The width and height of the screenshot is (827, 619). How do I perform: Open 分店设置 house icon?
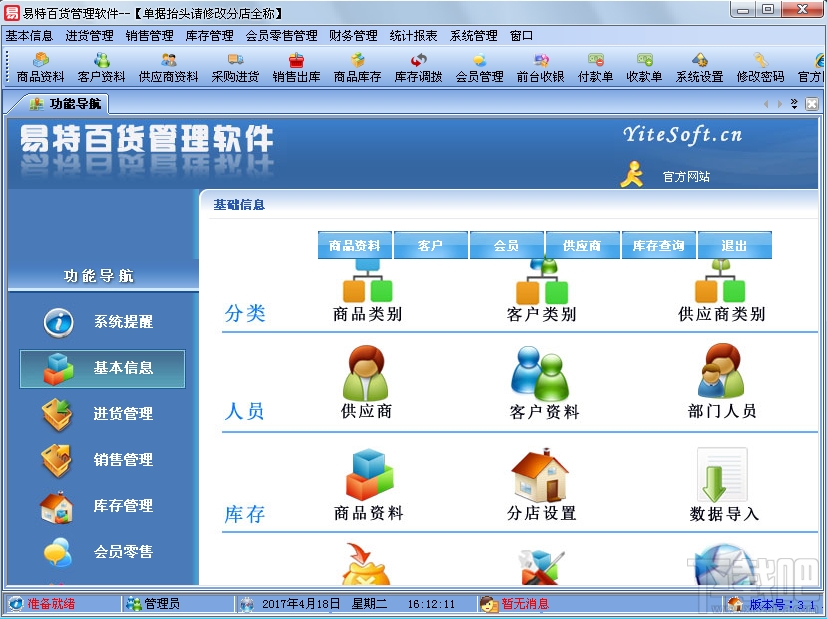[x=540, y=475]
